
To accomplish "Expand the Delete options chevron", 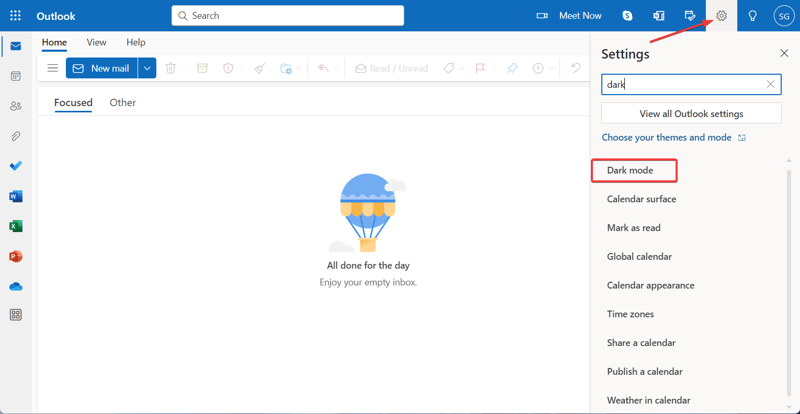I will [x=184, y=69].
